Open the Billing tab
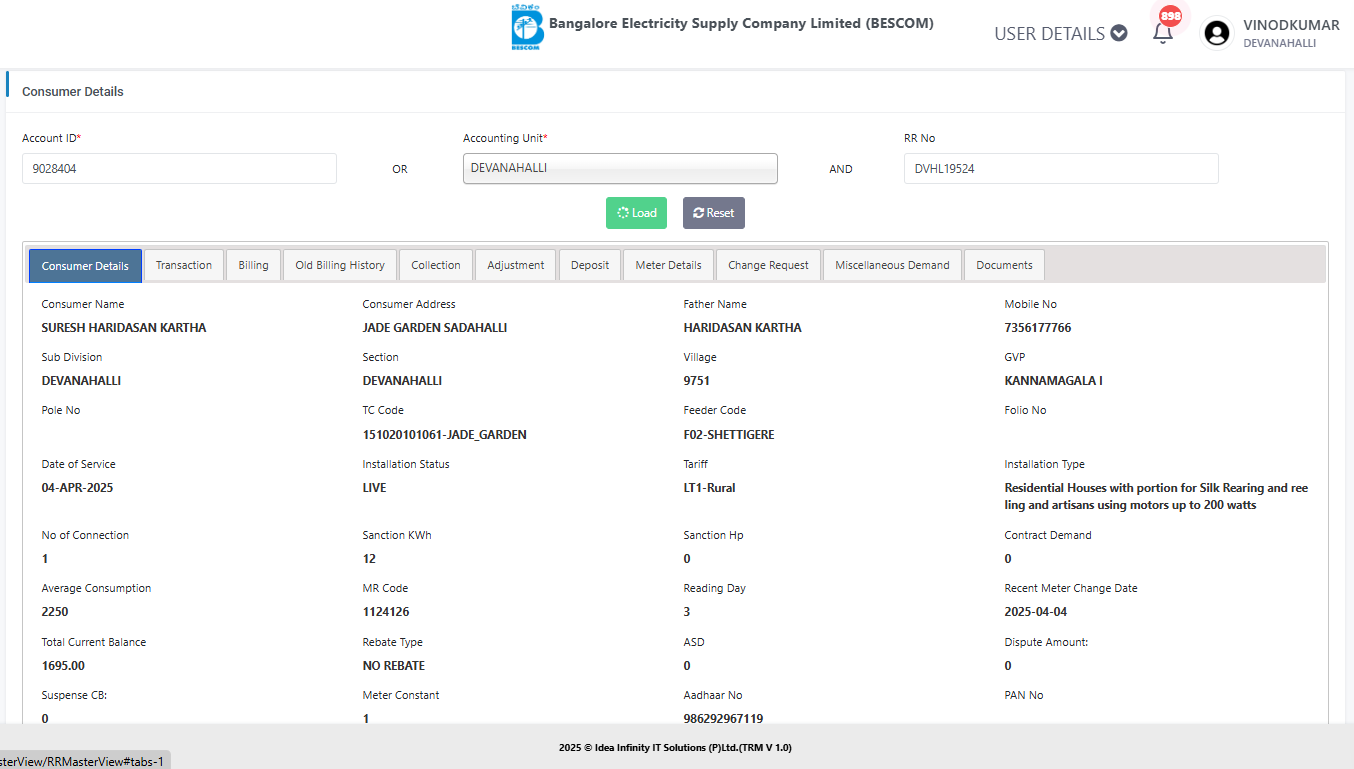This screenshot has height=769, width=1354. click(x=253, y=265)
